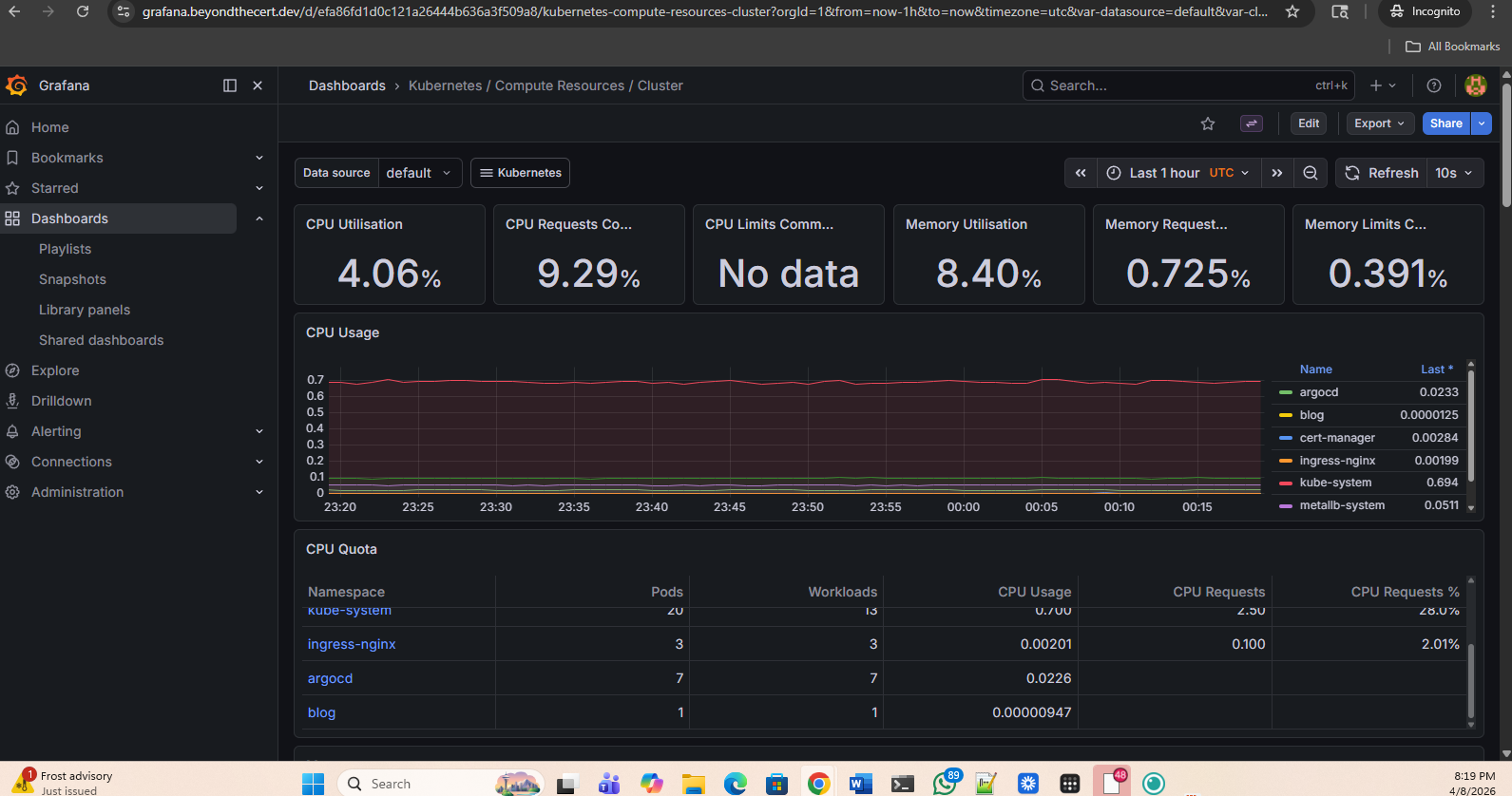
Task: Shift time range backwards
Action: 1081,173
